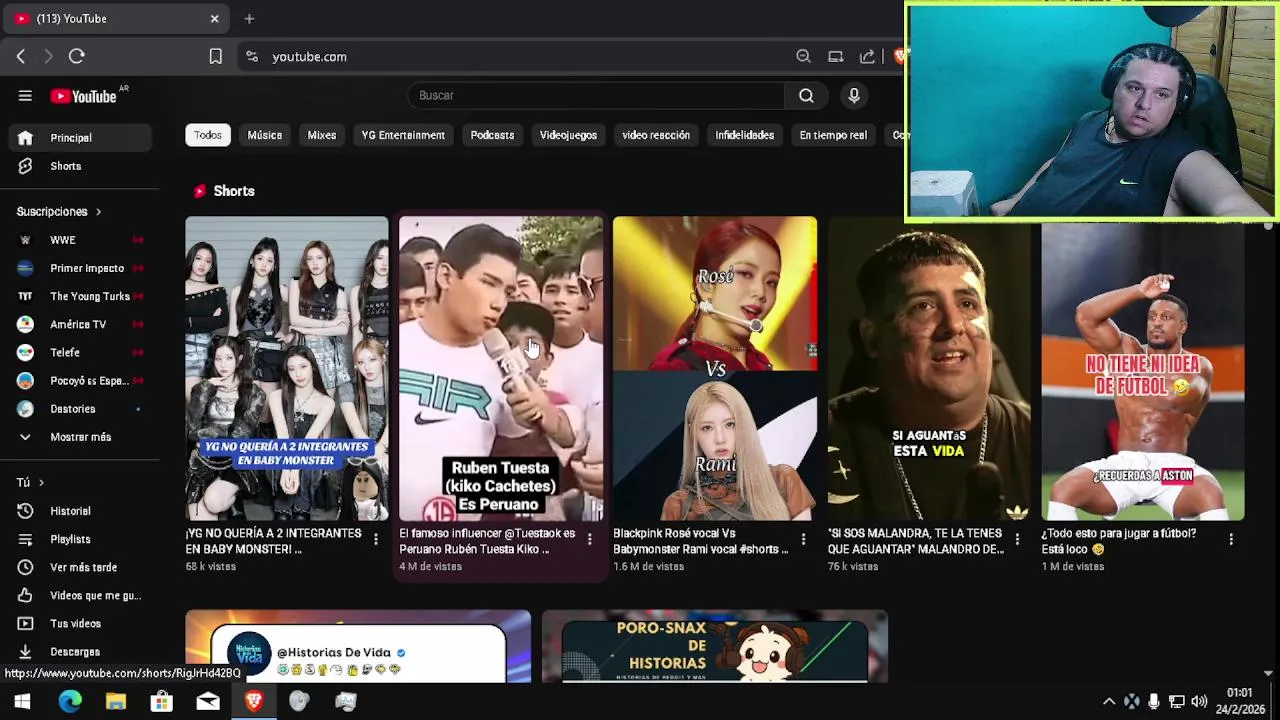Select the Podcasts filter chip
This screenshot has height=720, width=1280.
click(x=492, y=135)
